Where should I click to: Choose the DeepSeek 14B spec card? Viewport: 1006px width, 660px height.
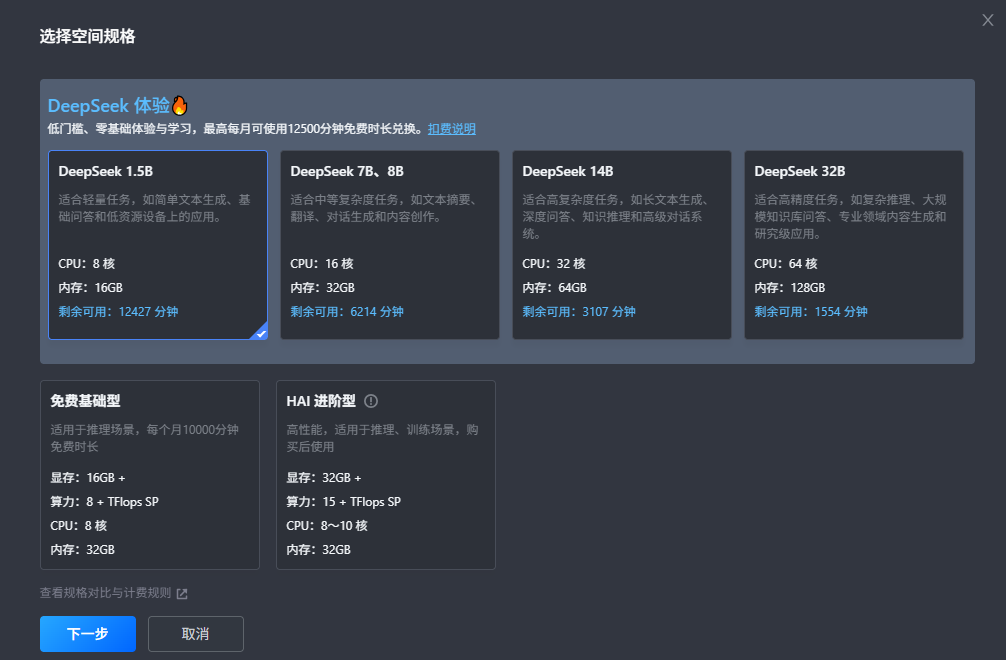(622, 244)
